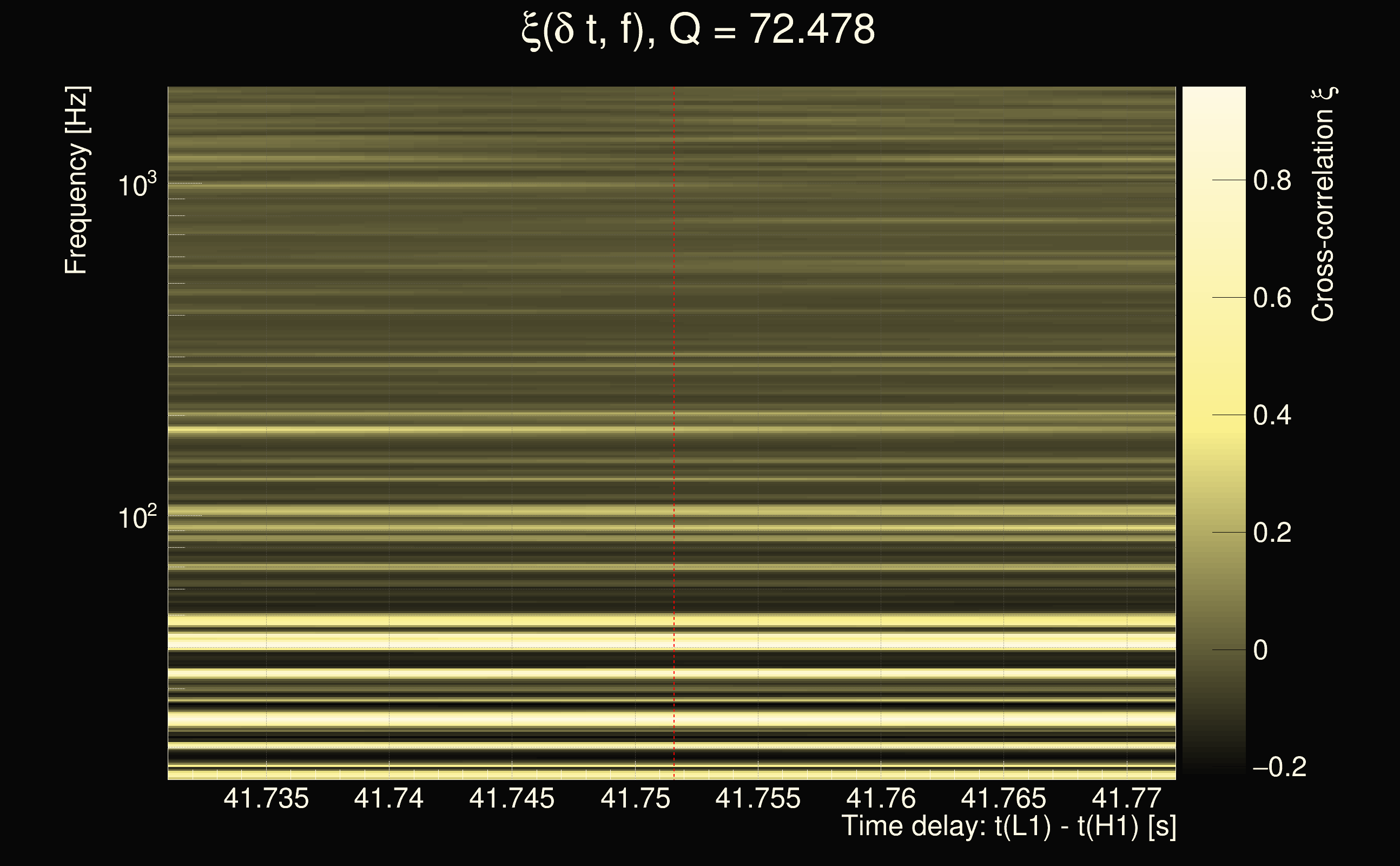Click the 41.765 time delay tick label
Viewport: 1400px width, 866px height.
point(1003,798)
